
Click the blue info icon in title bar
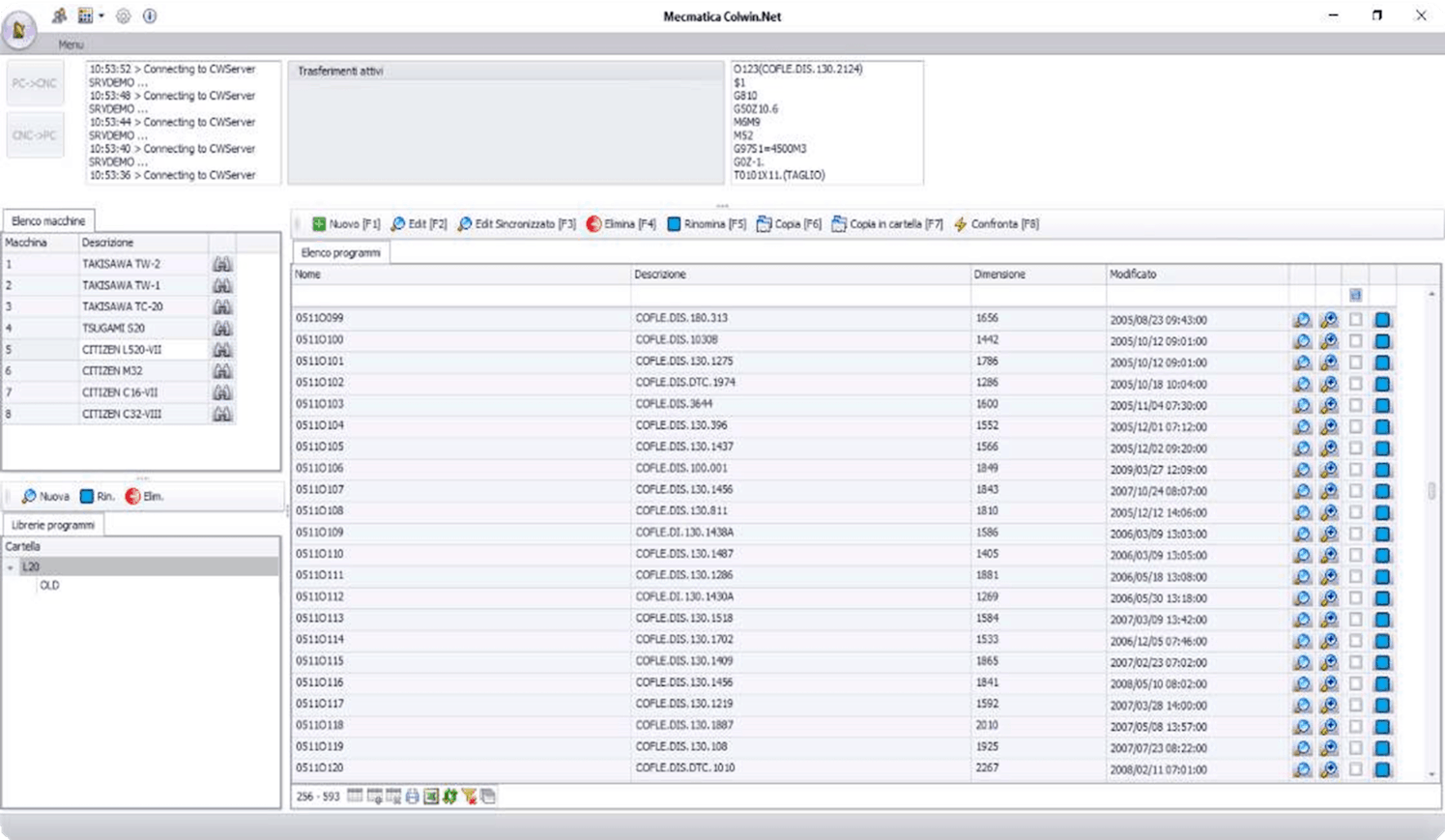click(150, 15)
